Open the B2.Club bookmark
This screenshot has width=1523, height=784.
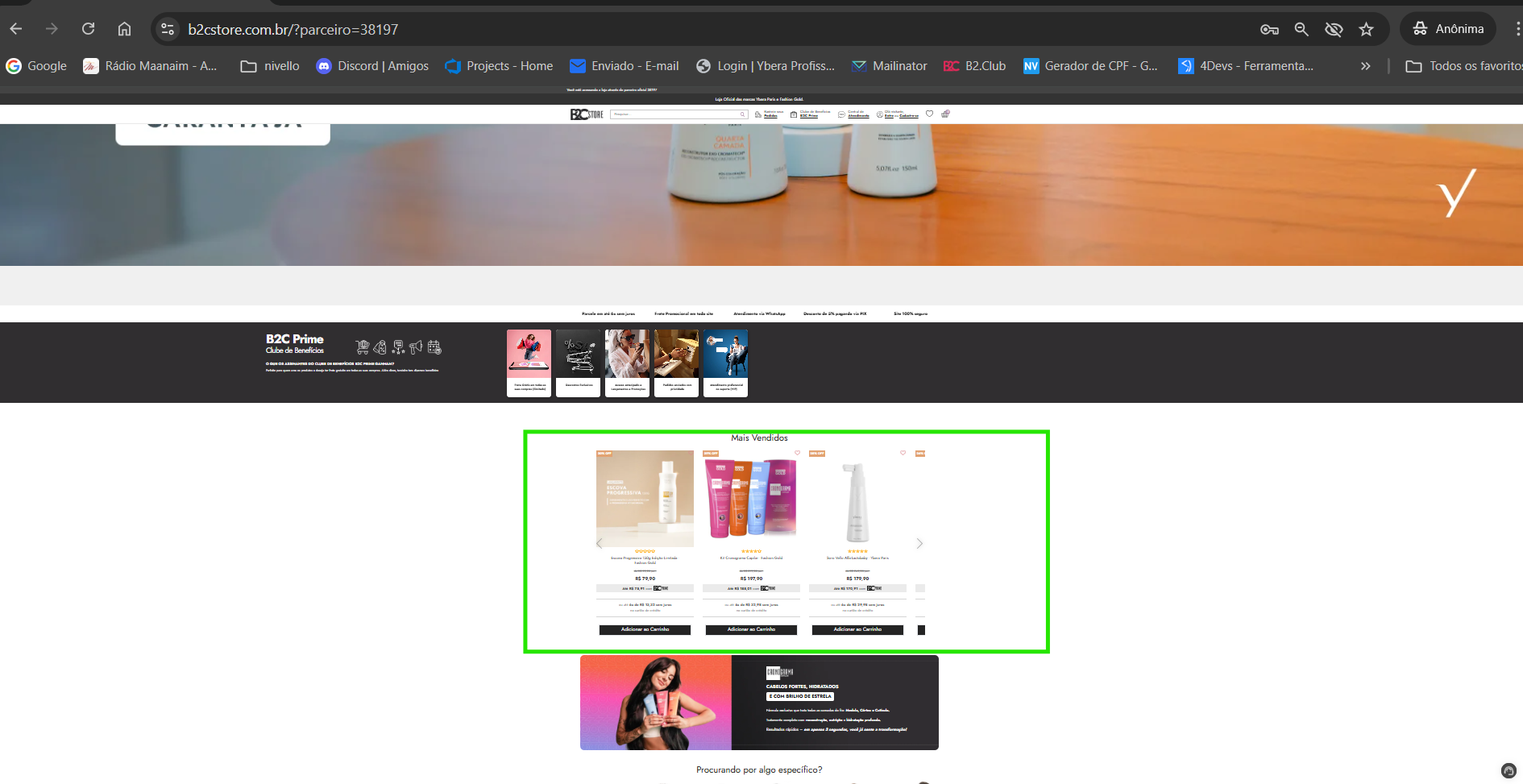pos(975,66)
